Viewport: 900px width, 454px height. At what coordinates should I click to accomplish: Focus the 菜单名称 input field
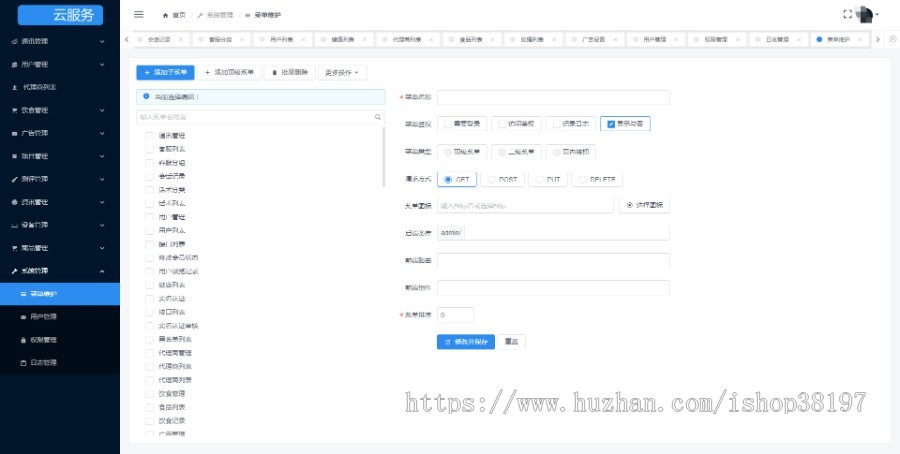click(553, 98)
